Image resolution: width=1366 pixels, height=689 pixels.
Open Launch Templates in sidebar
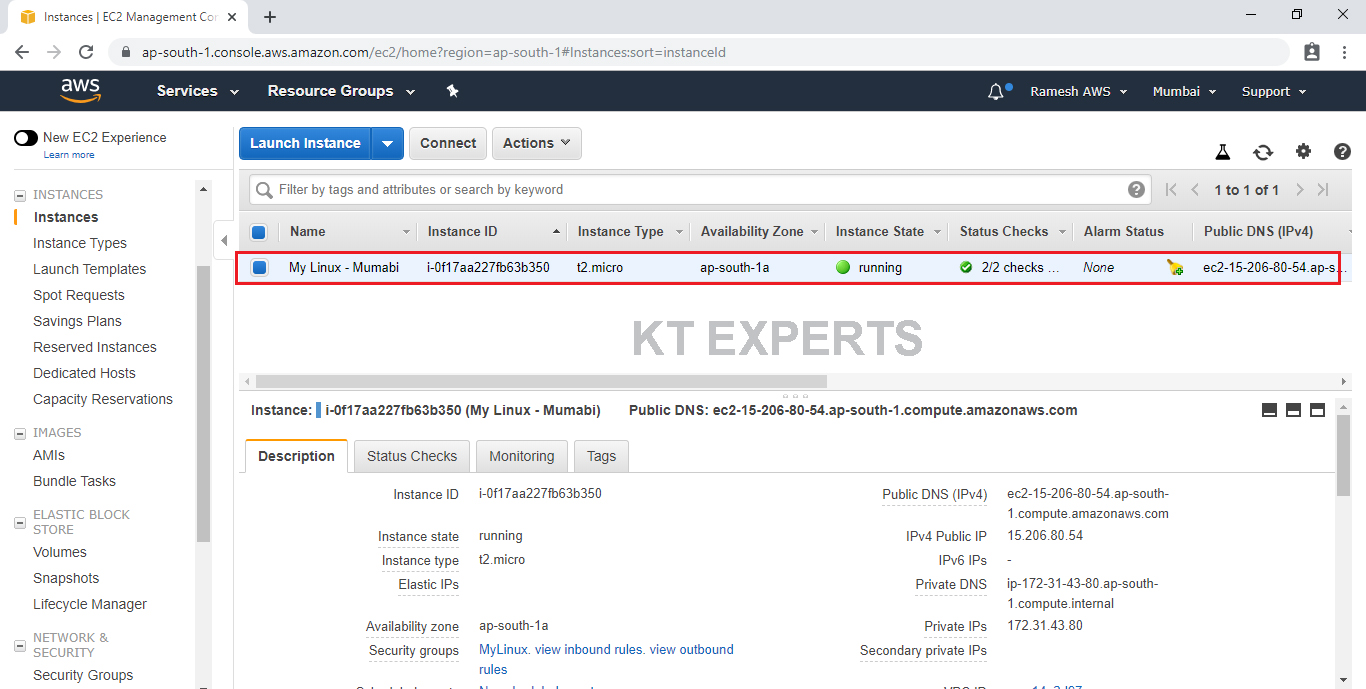(90, 269)
